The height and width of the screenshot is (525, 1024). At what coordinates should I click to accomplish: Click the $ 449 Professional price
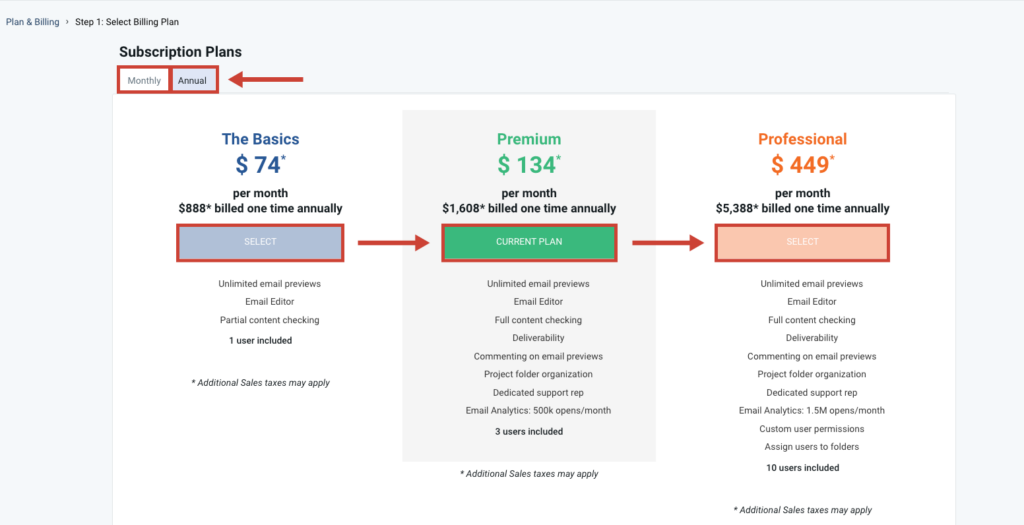tap(802, 165)
